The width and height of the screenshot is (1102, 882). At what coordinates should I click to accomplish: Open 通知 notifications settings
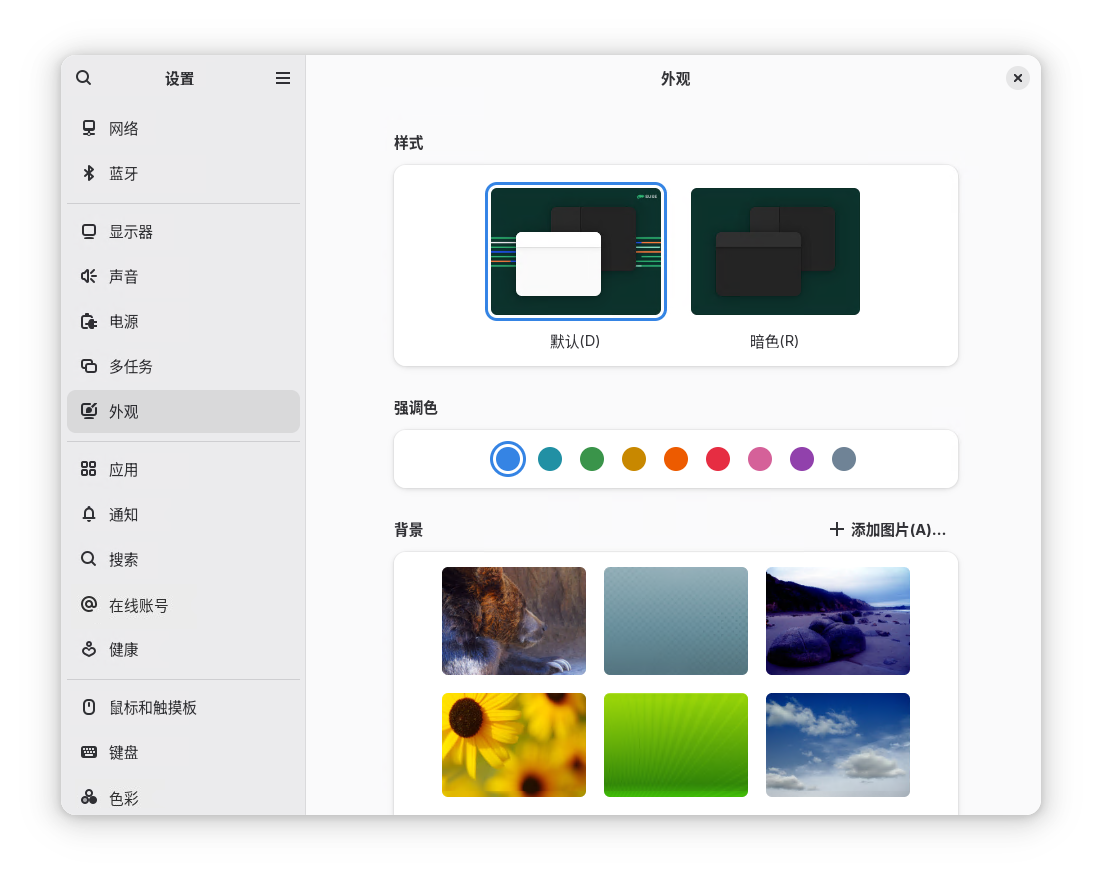click(x=124, y=514)
